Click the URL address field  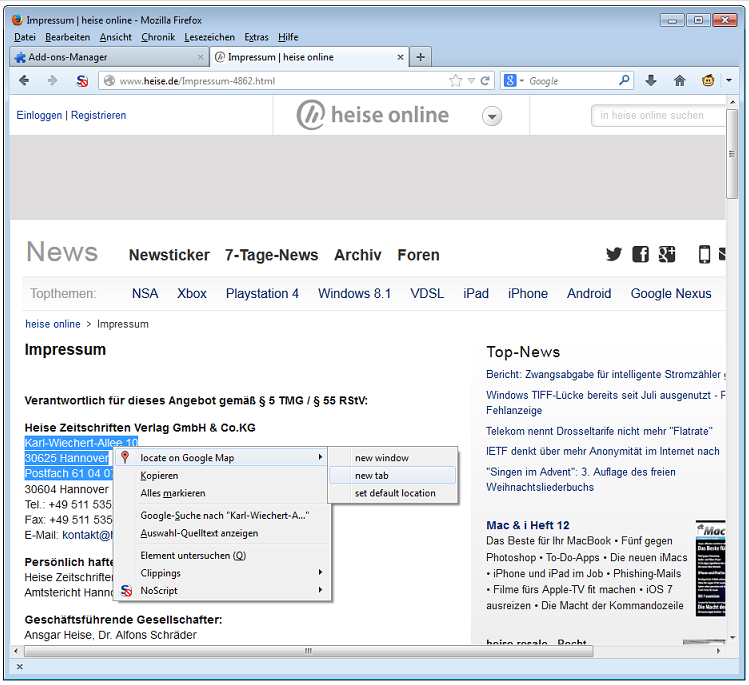282,81
